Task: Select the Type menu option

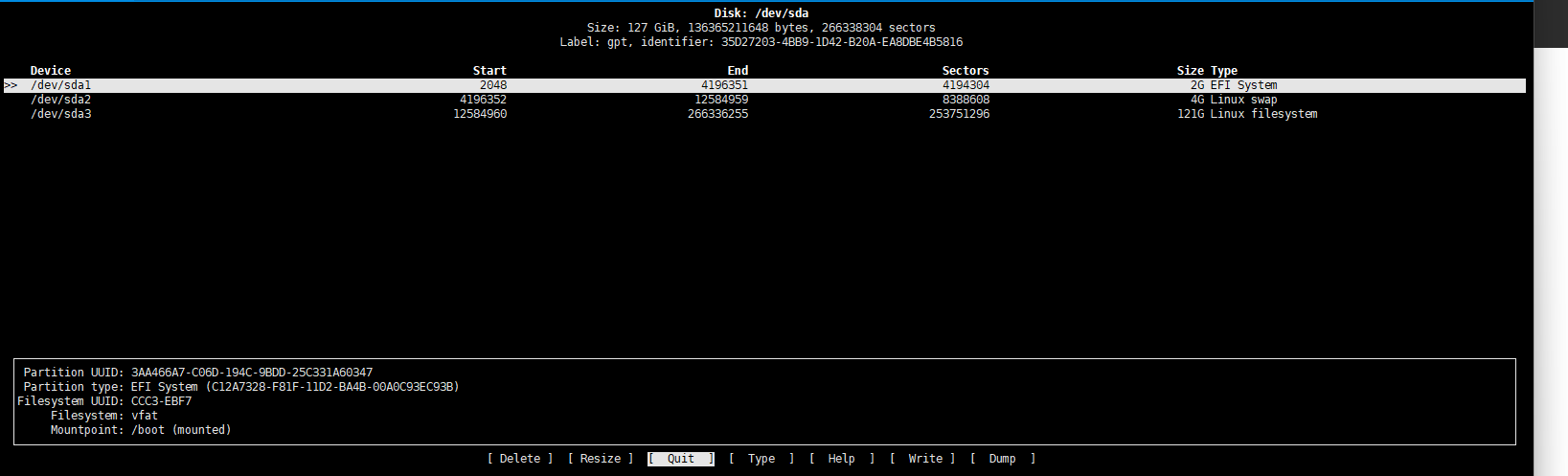Action: pos(761,459)
